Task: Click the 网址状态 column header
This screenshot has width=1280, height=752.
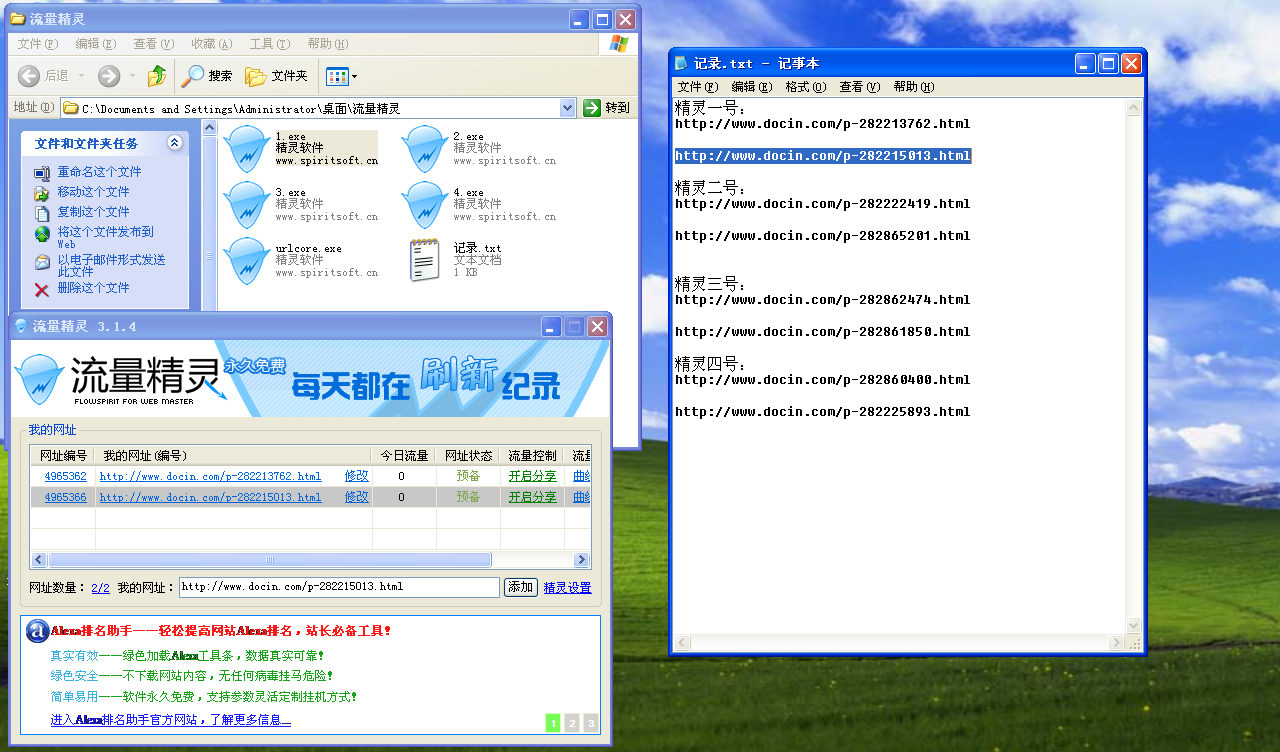Action: [467, 455]
